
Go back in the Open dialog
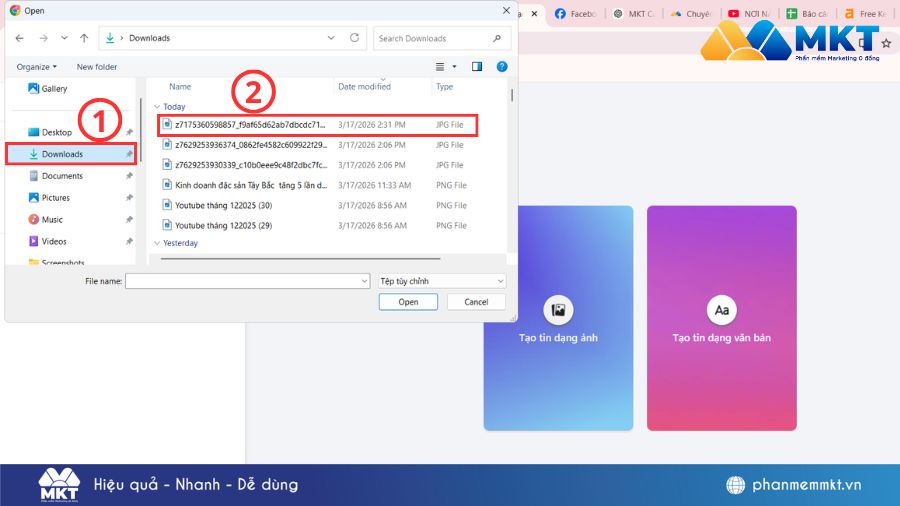pos(20,38)
